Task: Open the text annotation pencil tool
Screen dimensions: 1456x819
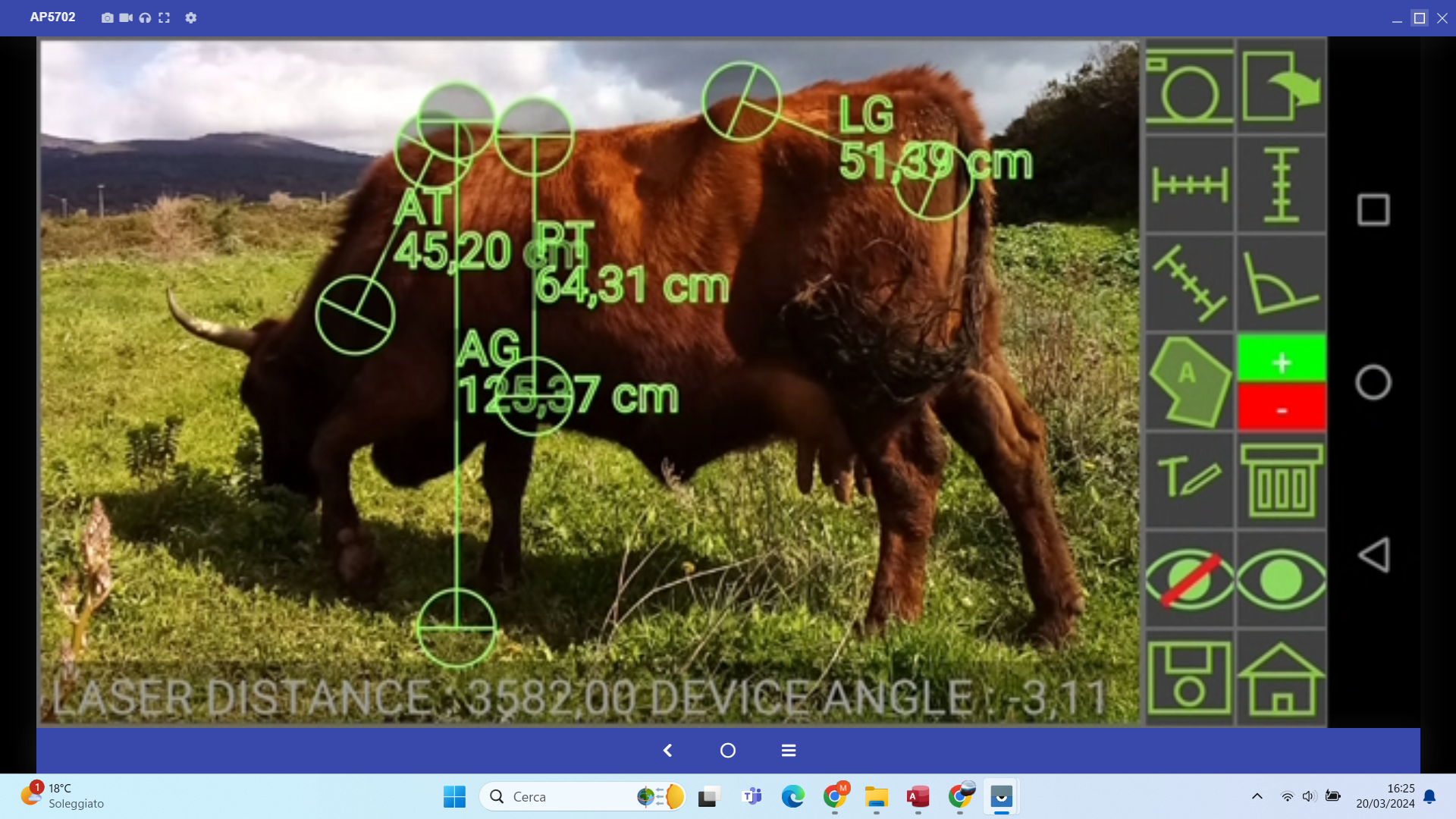Action: 1188,481
